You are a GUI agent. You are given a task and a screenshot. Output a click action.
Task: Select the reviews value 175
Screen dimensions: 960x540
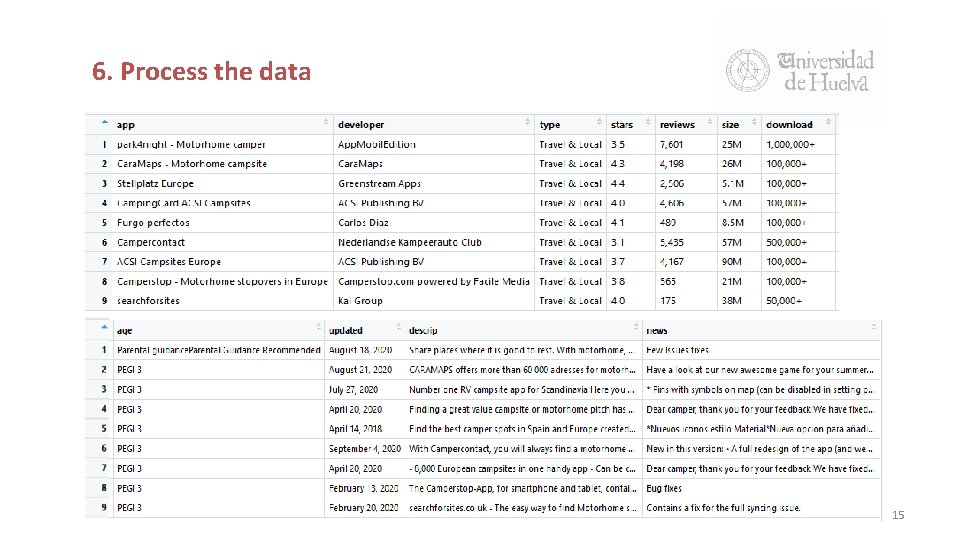(x=668, y=301)
